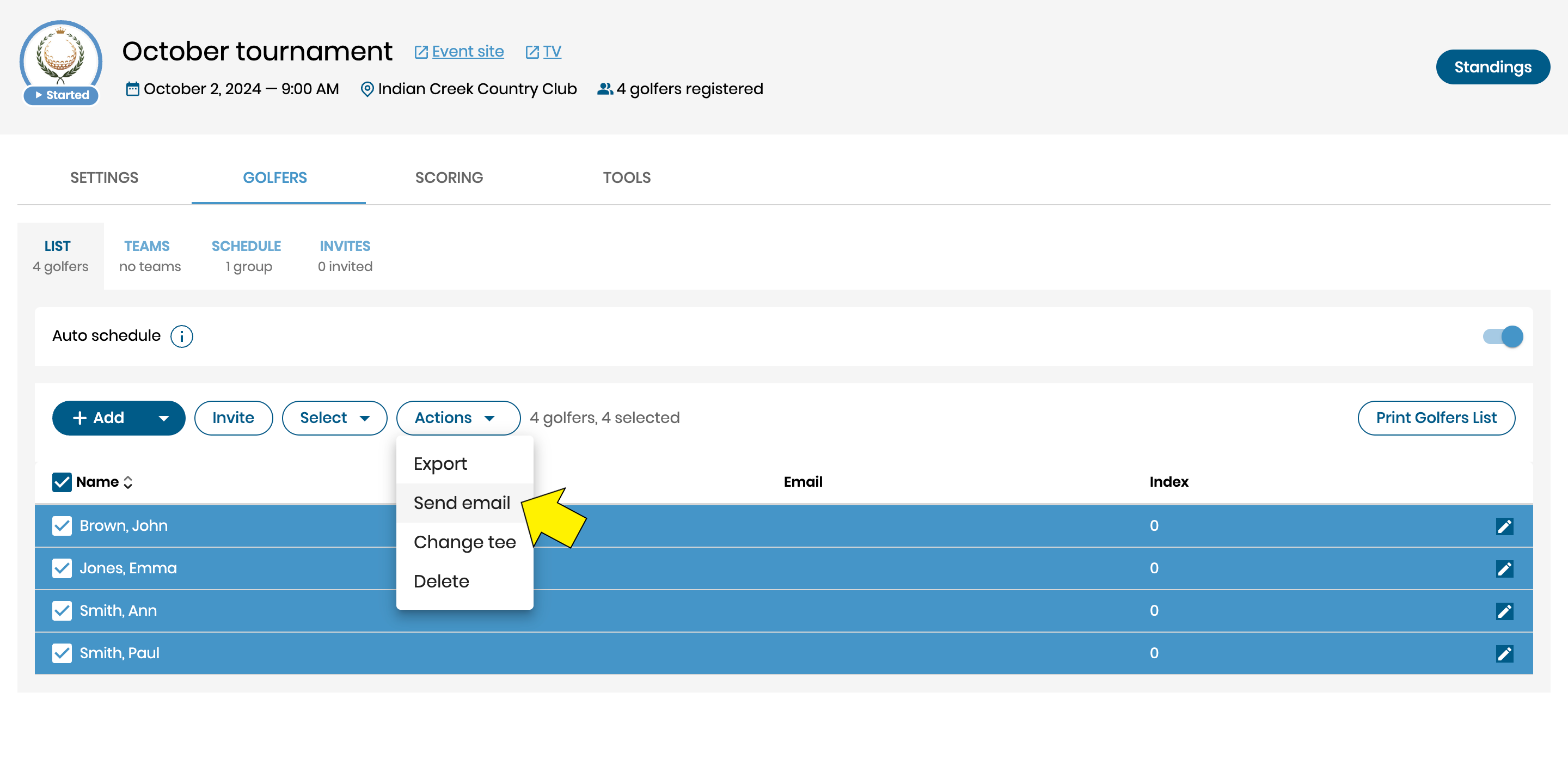1568x784 pixels.
Task: Click the Auto schedule info icon
Action: tap(181, 336)
